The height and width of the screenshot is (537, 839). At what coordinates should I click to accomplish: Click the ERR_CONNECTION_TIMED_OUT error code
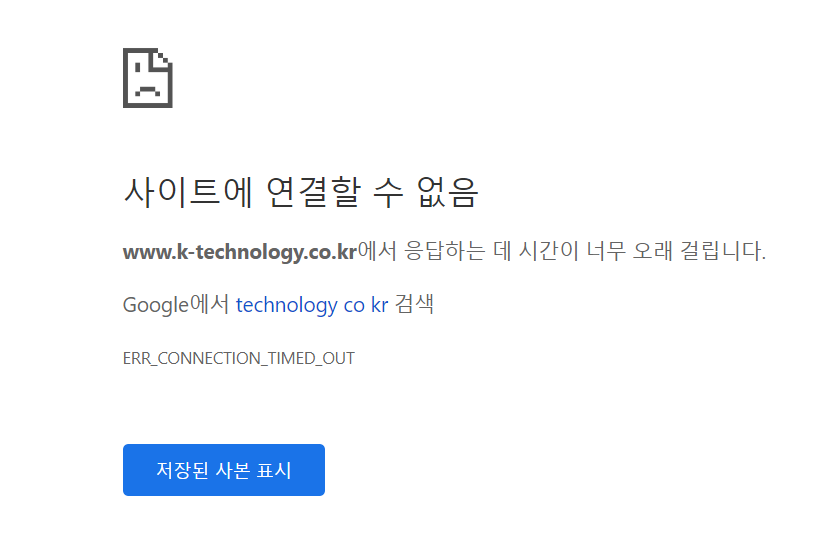click(x=239, y=358)
